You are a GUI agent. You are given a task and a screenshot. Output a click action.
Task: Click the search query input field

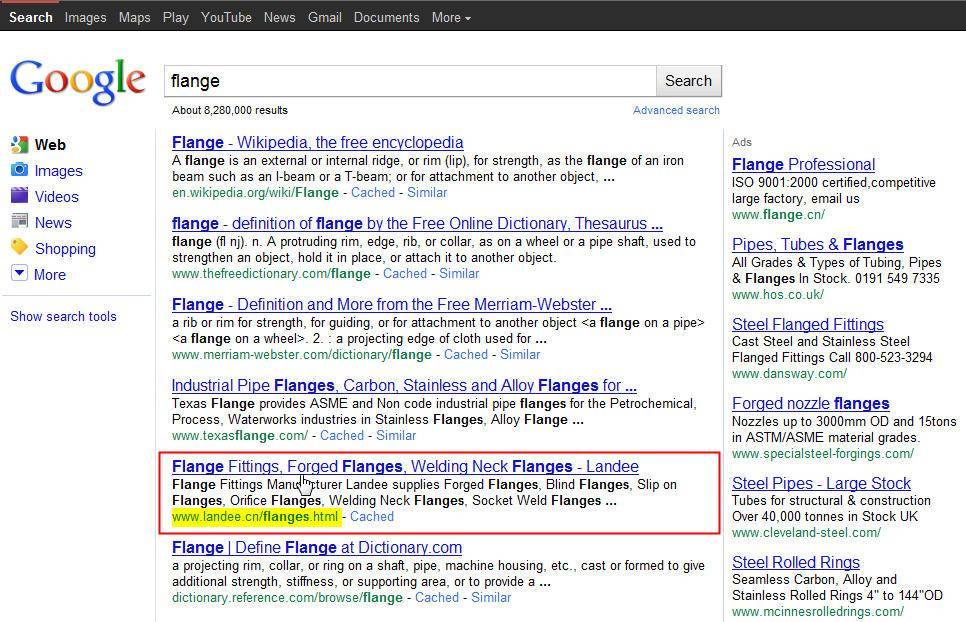coord(410,81)
